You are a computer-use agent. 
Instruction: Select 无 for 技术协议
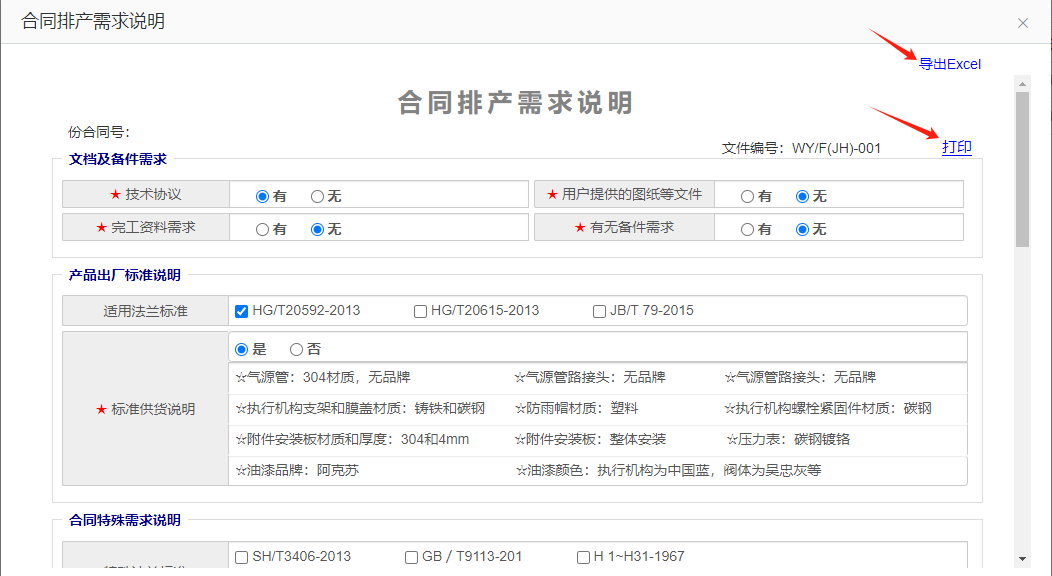click(x=317, y=197)
